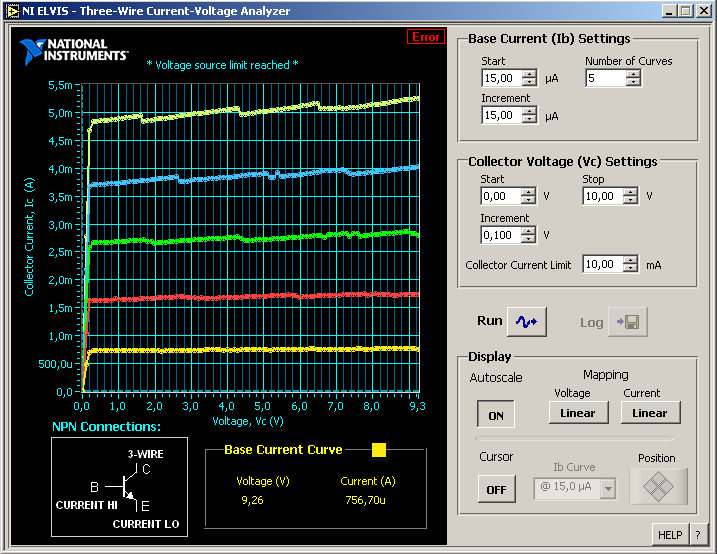Screen dimensions: 717x554
Task: Click the red Error indicator
Action: (x=425, y=37)
